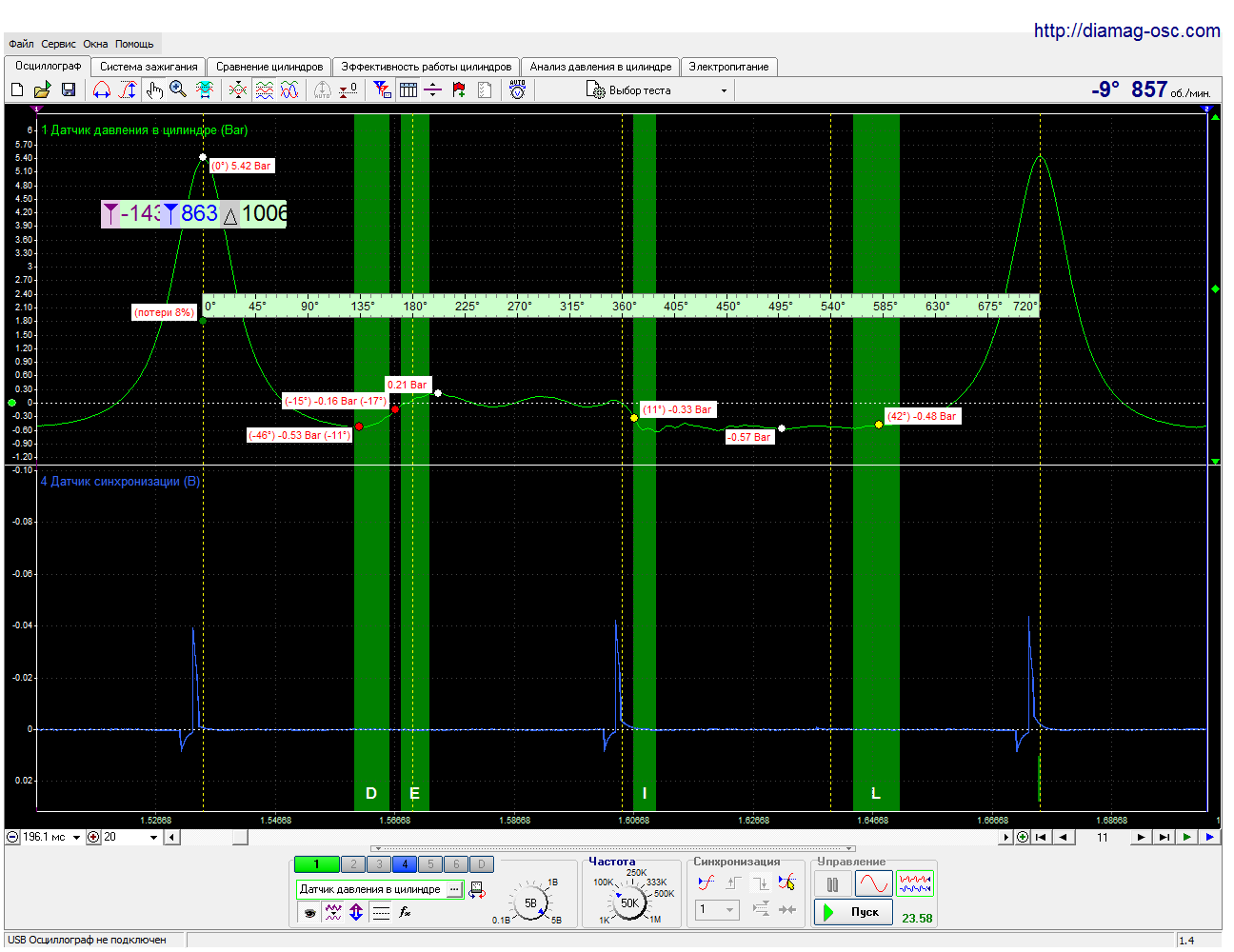Click the AUTO voltmeter setup icon
This screenshot has width=1234, height=952.
(517, 89)
